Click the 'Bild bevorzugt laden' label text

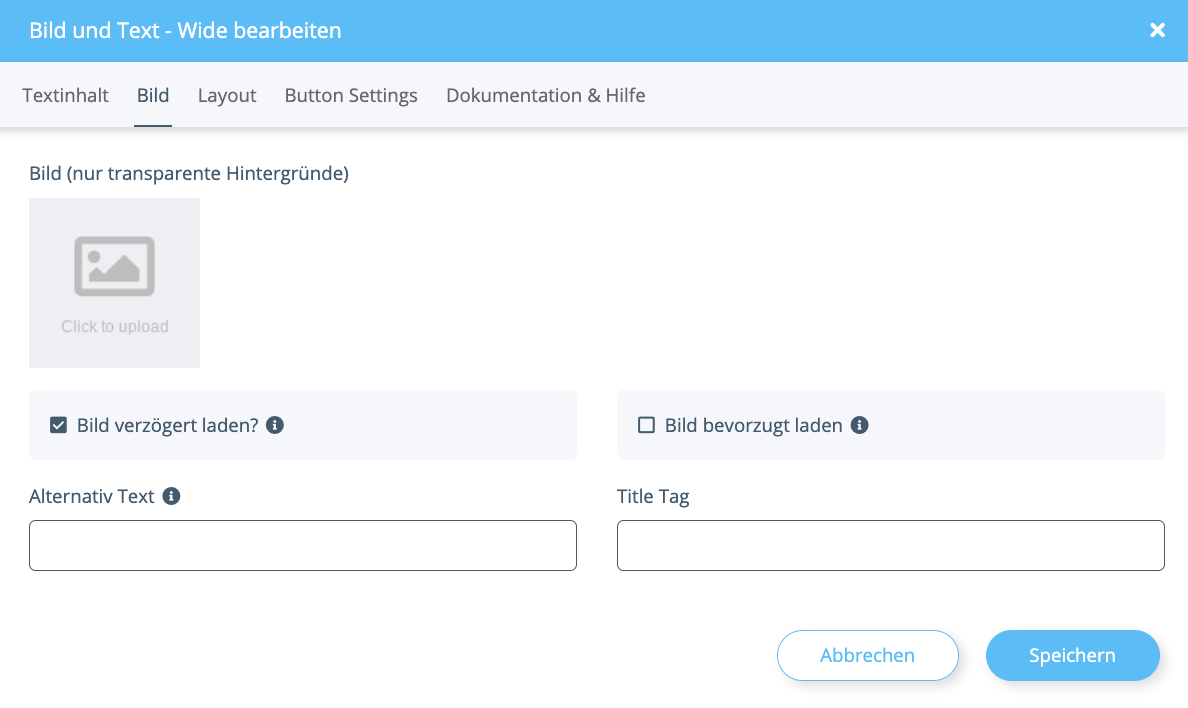tap(753, 425)
